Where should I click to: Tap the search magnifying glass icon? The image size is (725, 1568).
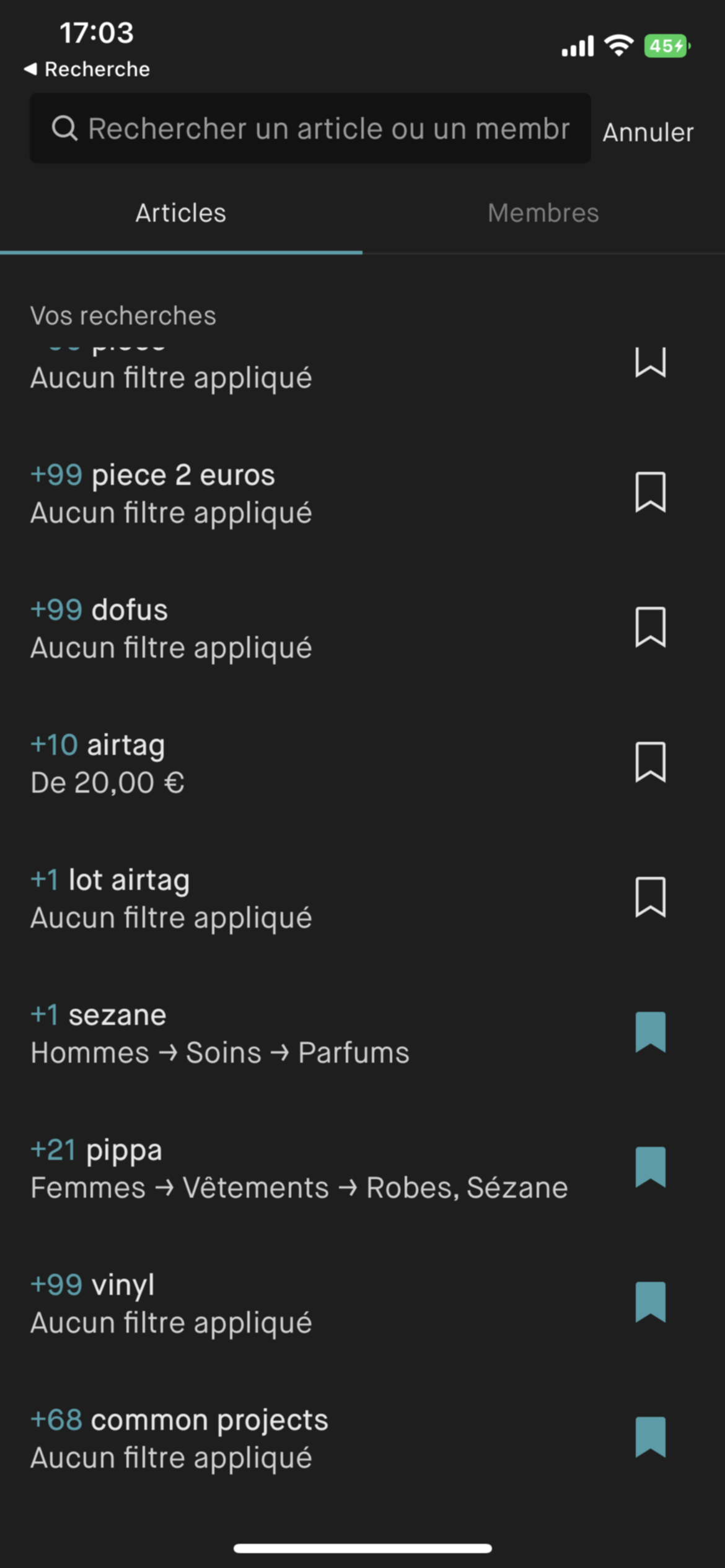coord(64,129)
